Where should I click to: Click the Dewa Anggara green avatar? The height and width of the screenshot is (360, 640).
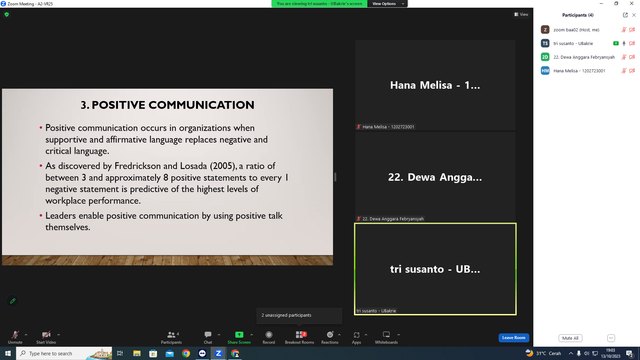tap(545, 57)
